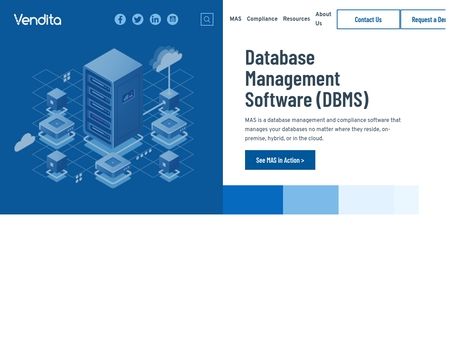Open the MAS menu item
Image resolution: width=450 pixels, height=360 pixels.
[x=235, y=19]
